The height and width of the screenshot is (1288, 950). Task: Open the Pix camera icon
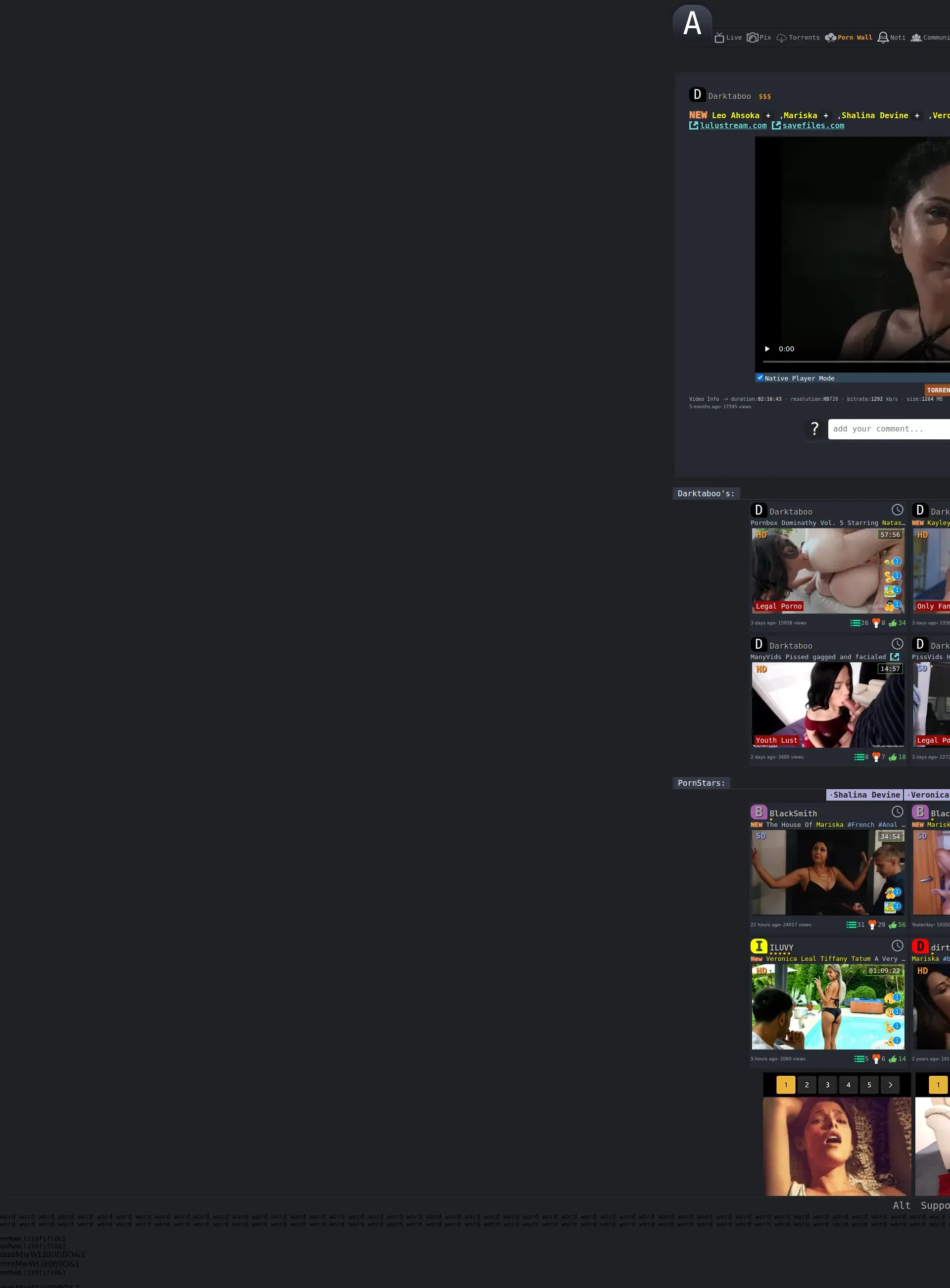[x=752, y=38]
